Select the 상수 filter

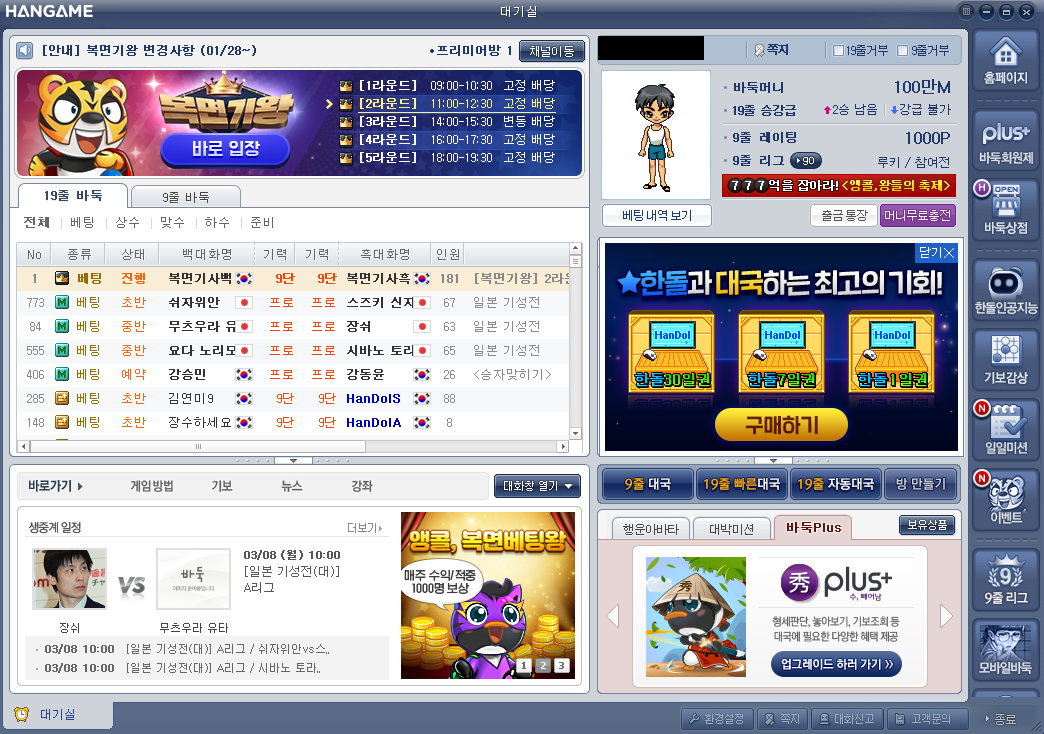coord(127,222)
